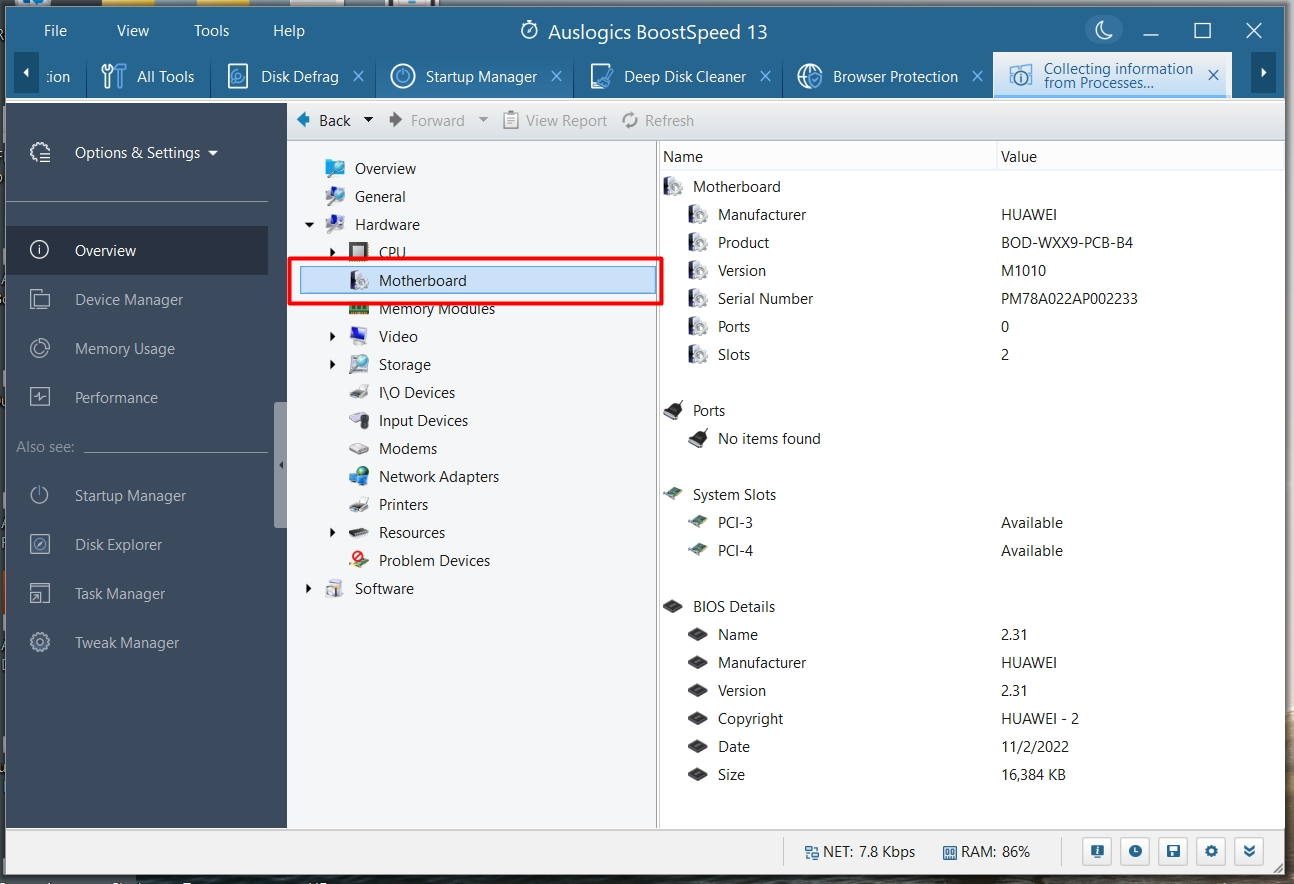
Task: Open the Tools menu
Action: click(x=211, y=31)
